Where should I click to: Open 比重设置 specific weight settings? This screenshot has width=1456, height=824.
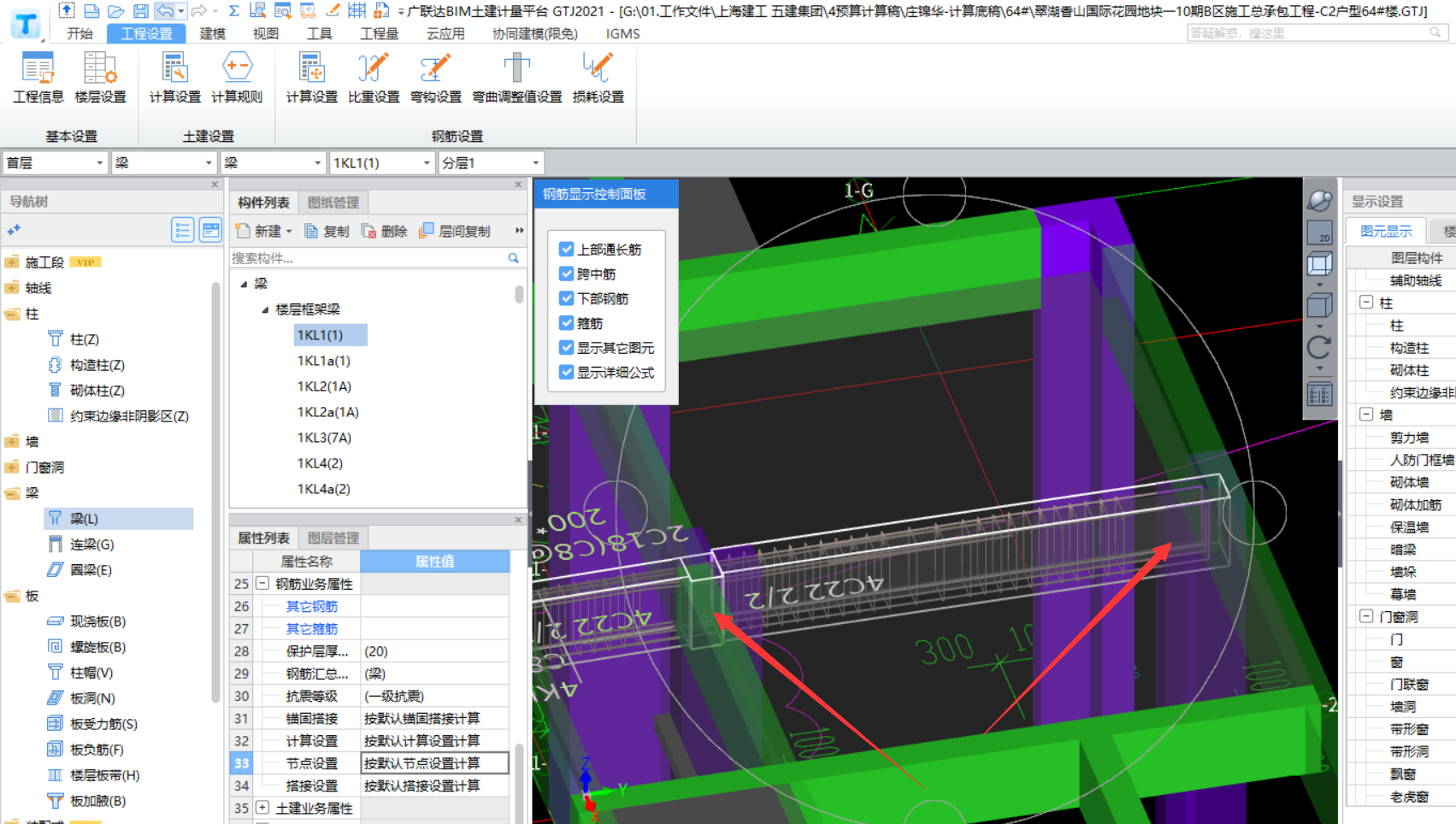374,78
